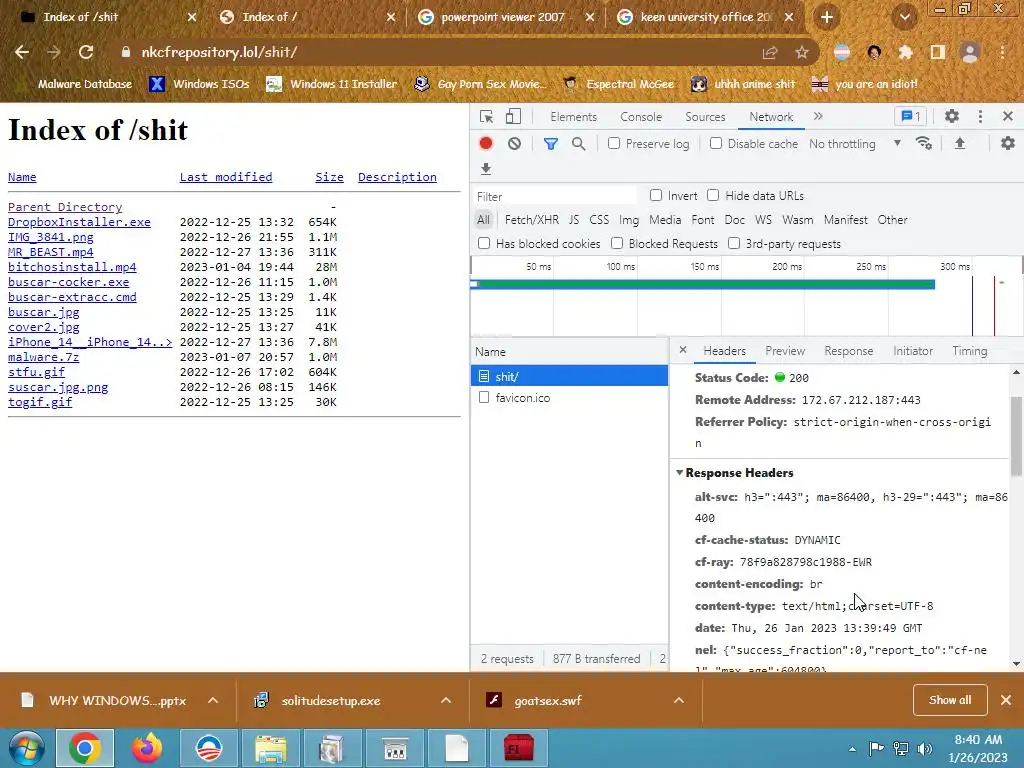Filter requests by Fetch/XHR
The image size is (1024, 768).
point(531,220)
